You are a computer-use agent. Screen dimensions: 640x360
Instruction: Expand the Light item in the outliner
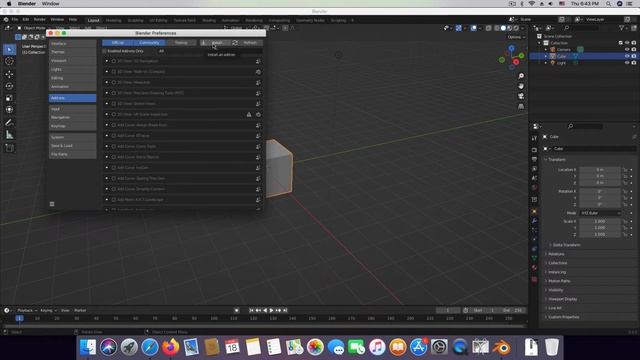[546, 63]
